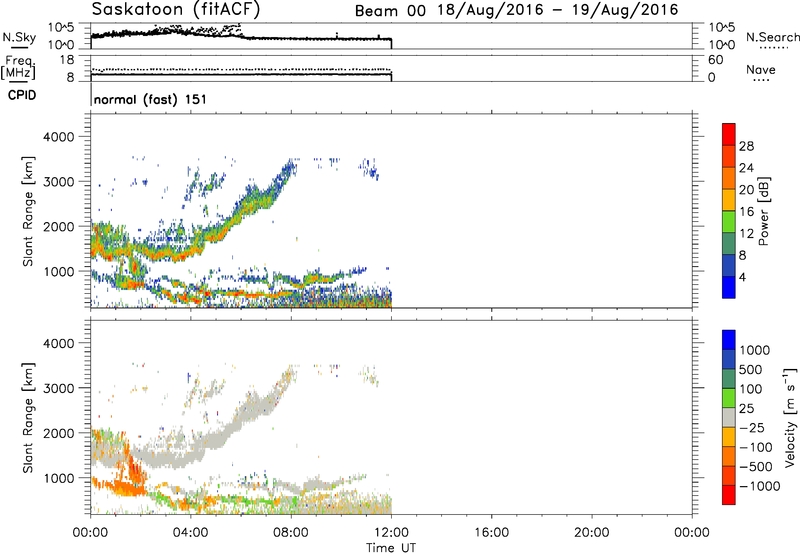Screen dimensions: 800x554
Task: Click the '28' tick on the Power scale
Action: (x=746, y=146)
